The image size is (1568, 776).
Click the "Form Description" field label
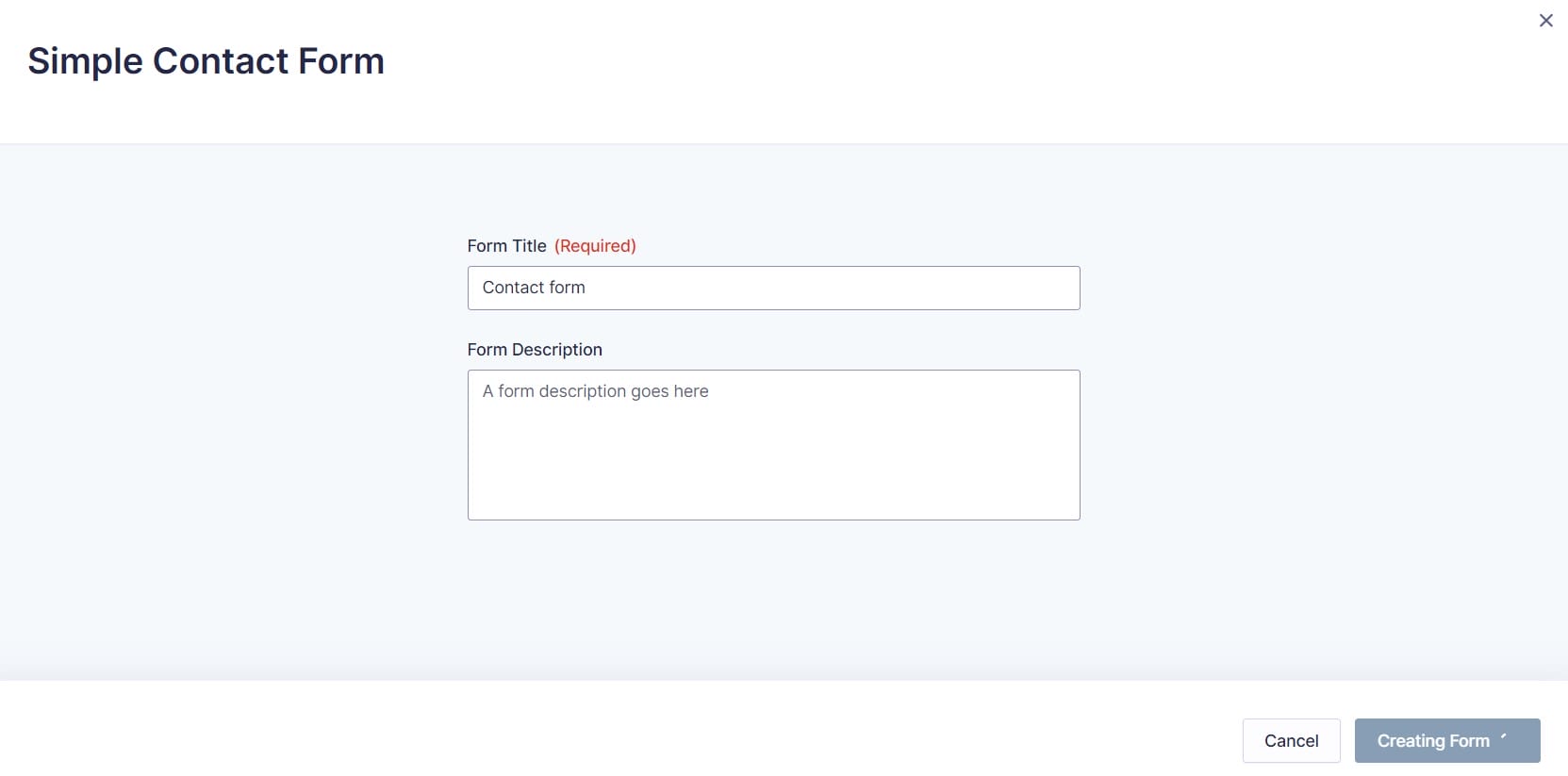tap(535, 350)
